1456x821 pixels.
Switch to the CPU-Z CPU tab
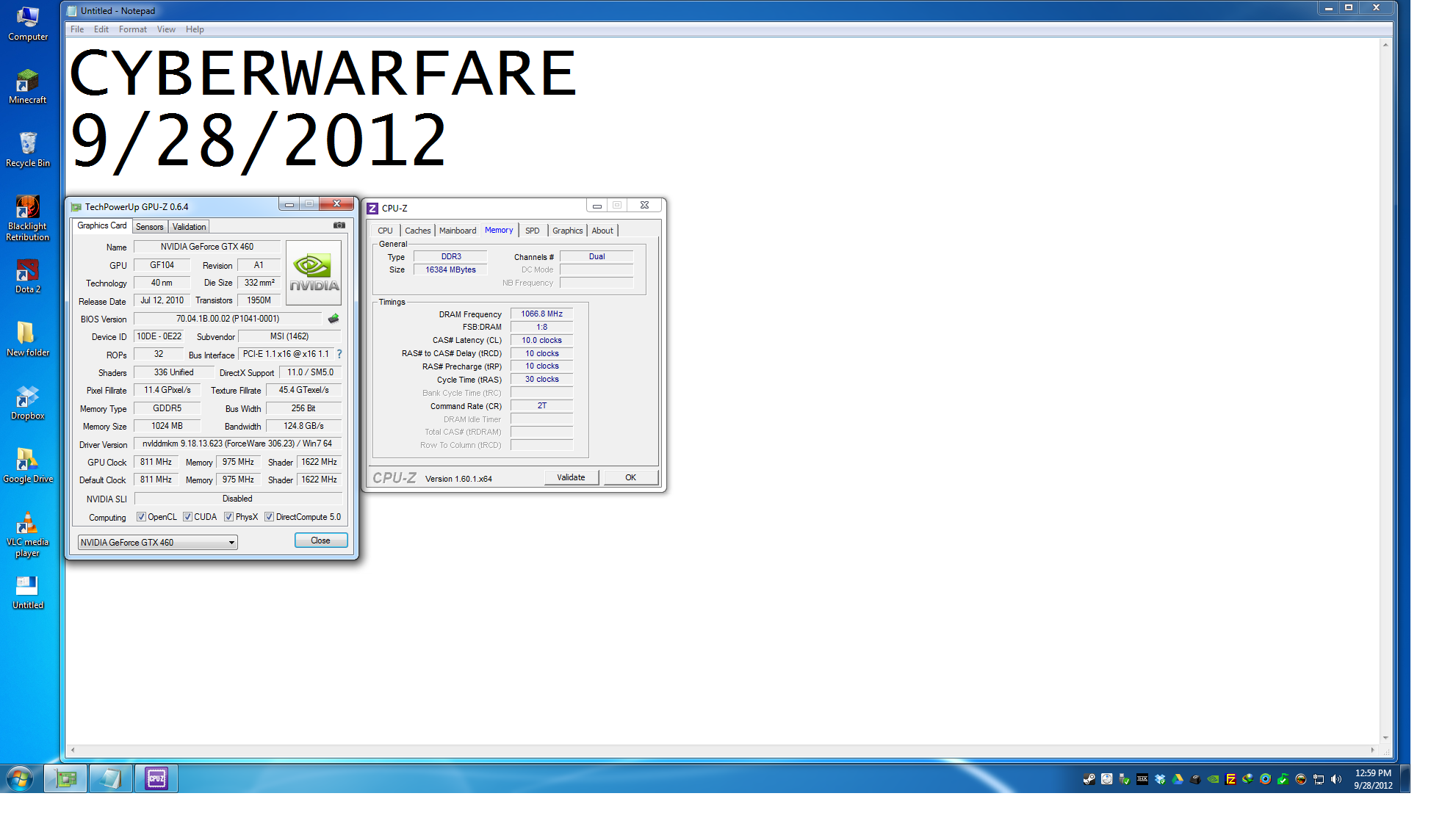pos(385,231)
